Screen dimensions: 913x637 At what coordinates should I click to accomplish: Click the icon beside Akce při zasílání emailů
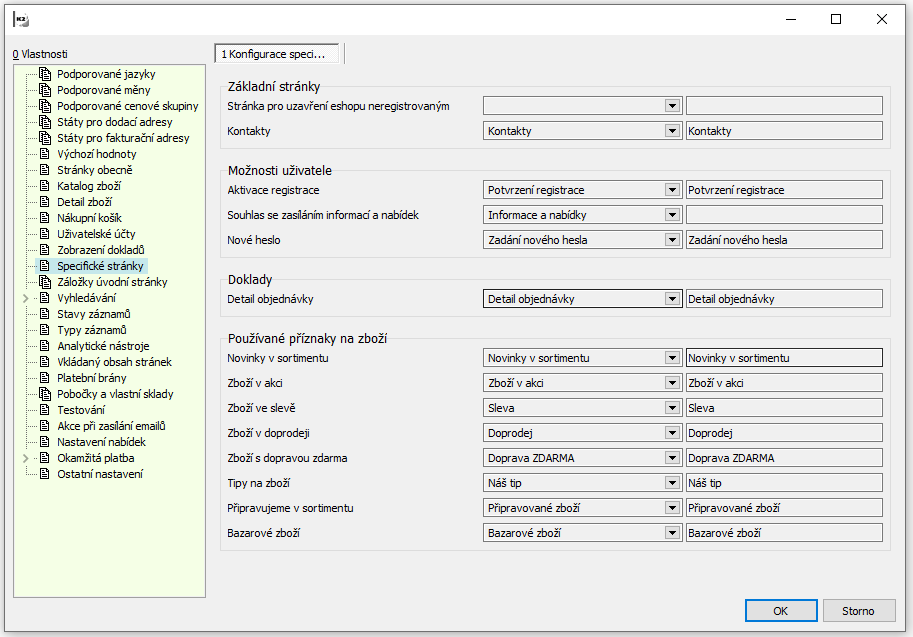tap(45, 426)
